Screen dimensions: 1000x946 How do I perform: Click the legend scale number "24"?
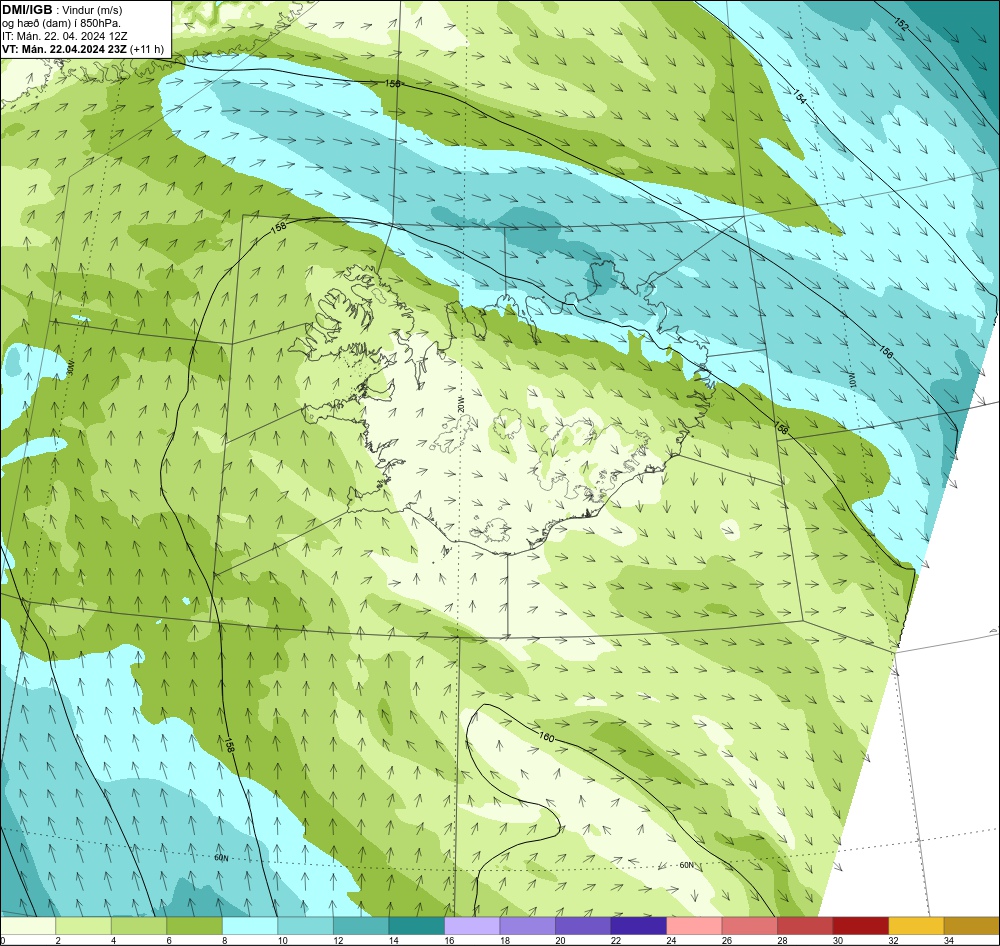pyautogui.click(x=671, y=940)
